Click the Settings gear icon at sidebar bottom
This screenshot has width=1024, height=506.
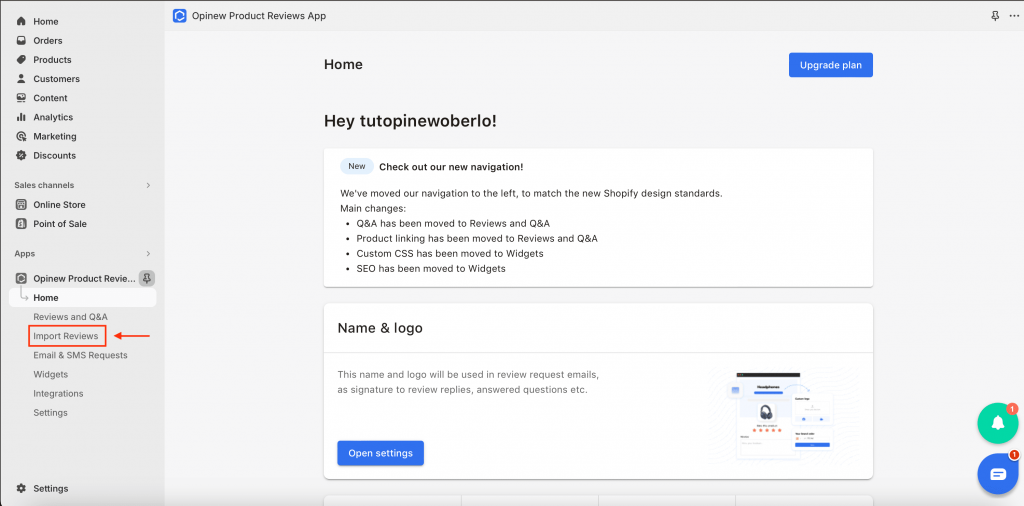[21, 488]
